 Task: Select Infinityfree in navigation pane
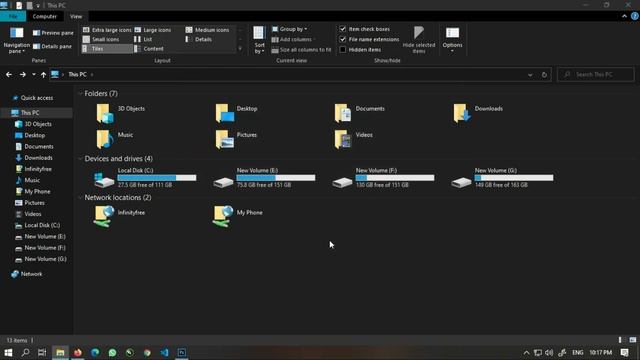[x=34, y=169]
